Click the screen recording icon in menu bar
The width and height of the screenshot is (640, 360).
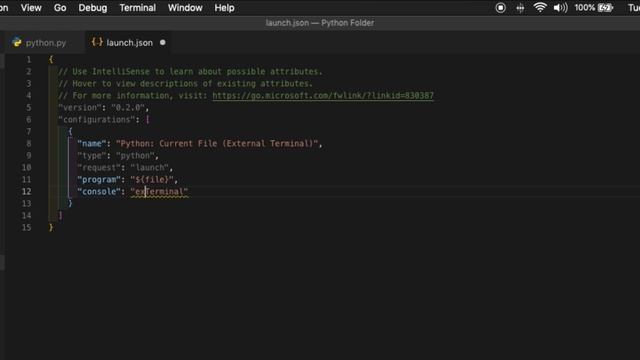click(500, 8)
